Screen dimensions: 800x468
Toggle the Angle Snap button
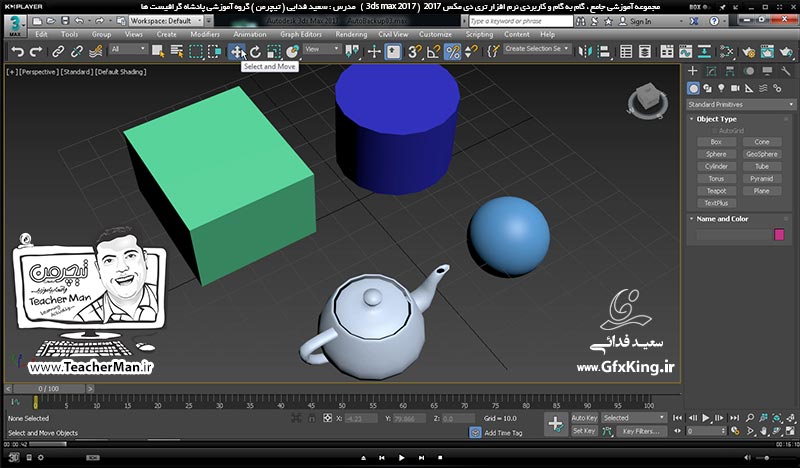tap(434, 52)
